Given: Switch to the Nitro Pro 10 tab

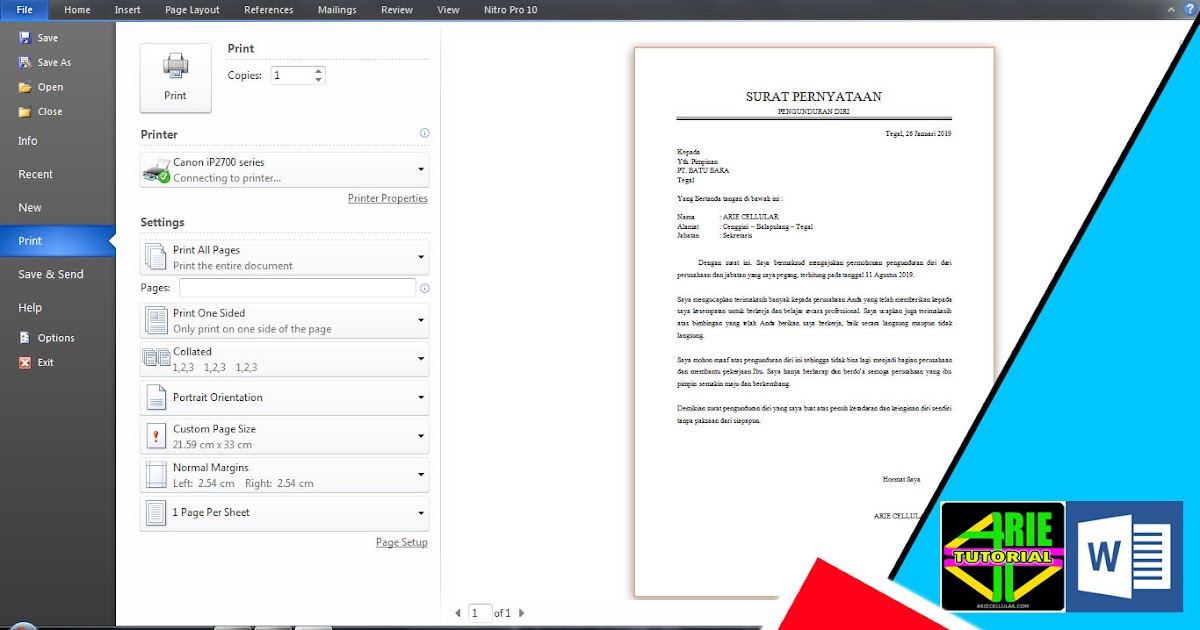Looking at the screenshot, I should tap(509, 10).
